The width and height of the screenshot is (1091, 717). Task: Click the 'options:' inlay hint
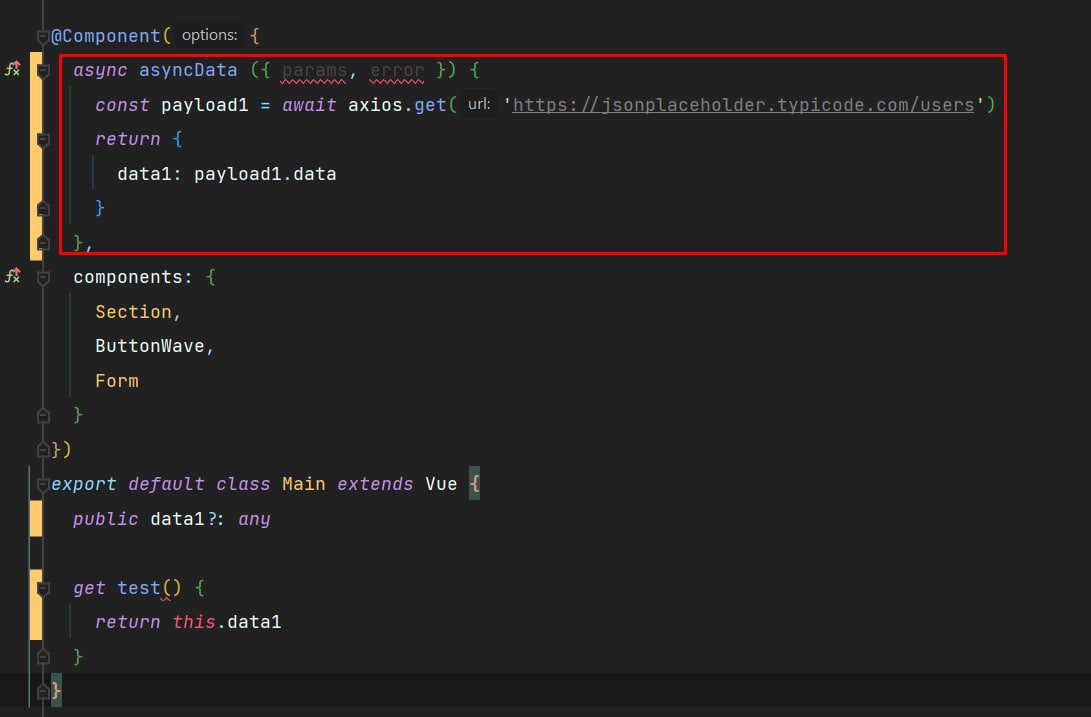point(209,35)
